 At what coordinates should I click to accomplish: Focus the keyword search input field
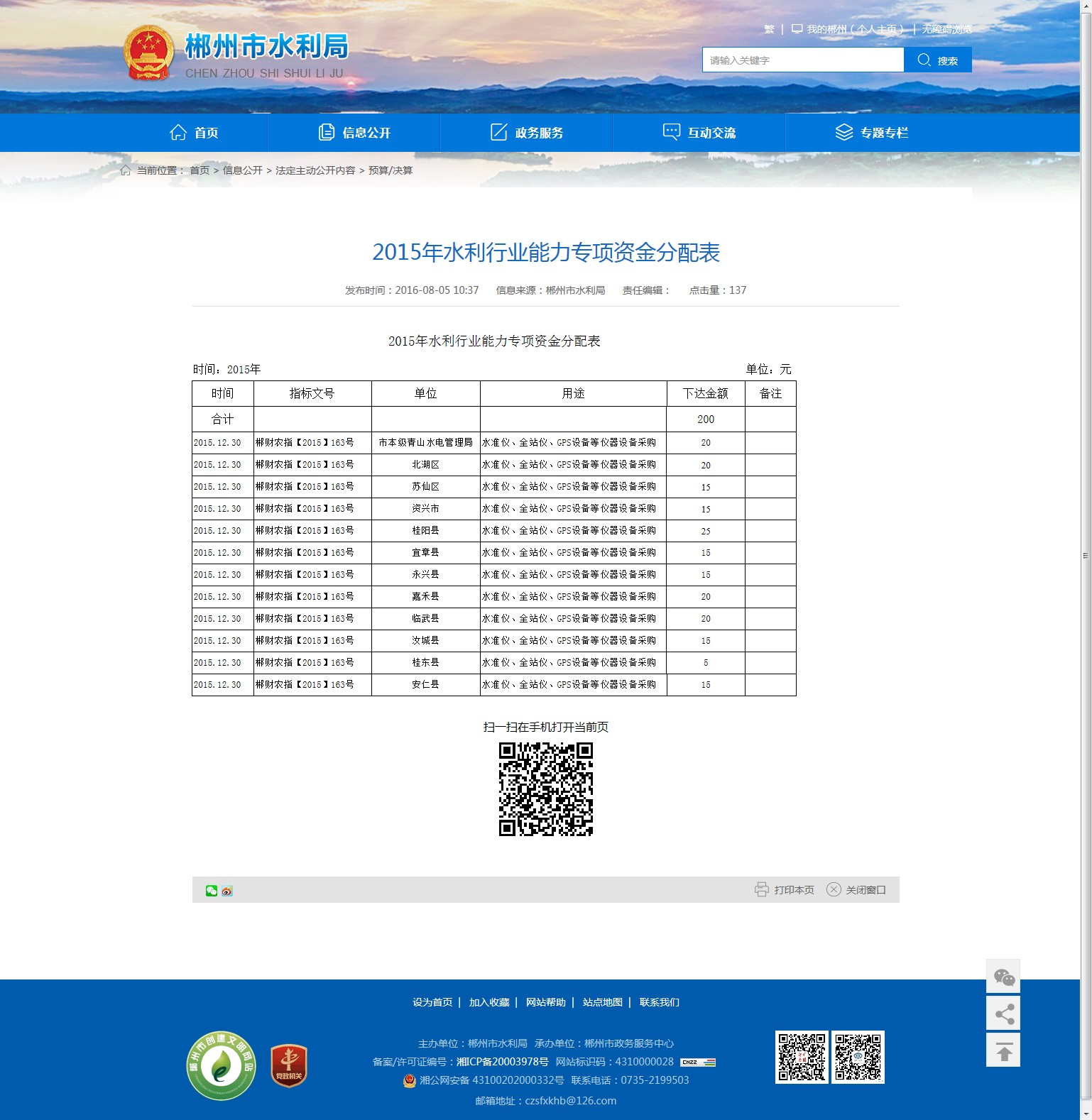click(803, 60)
